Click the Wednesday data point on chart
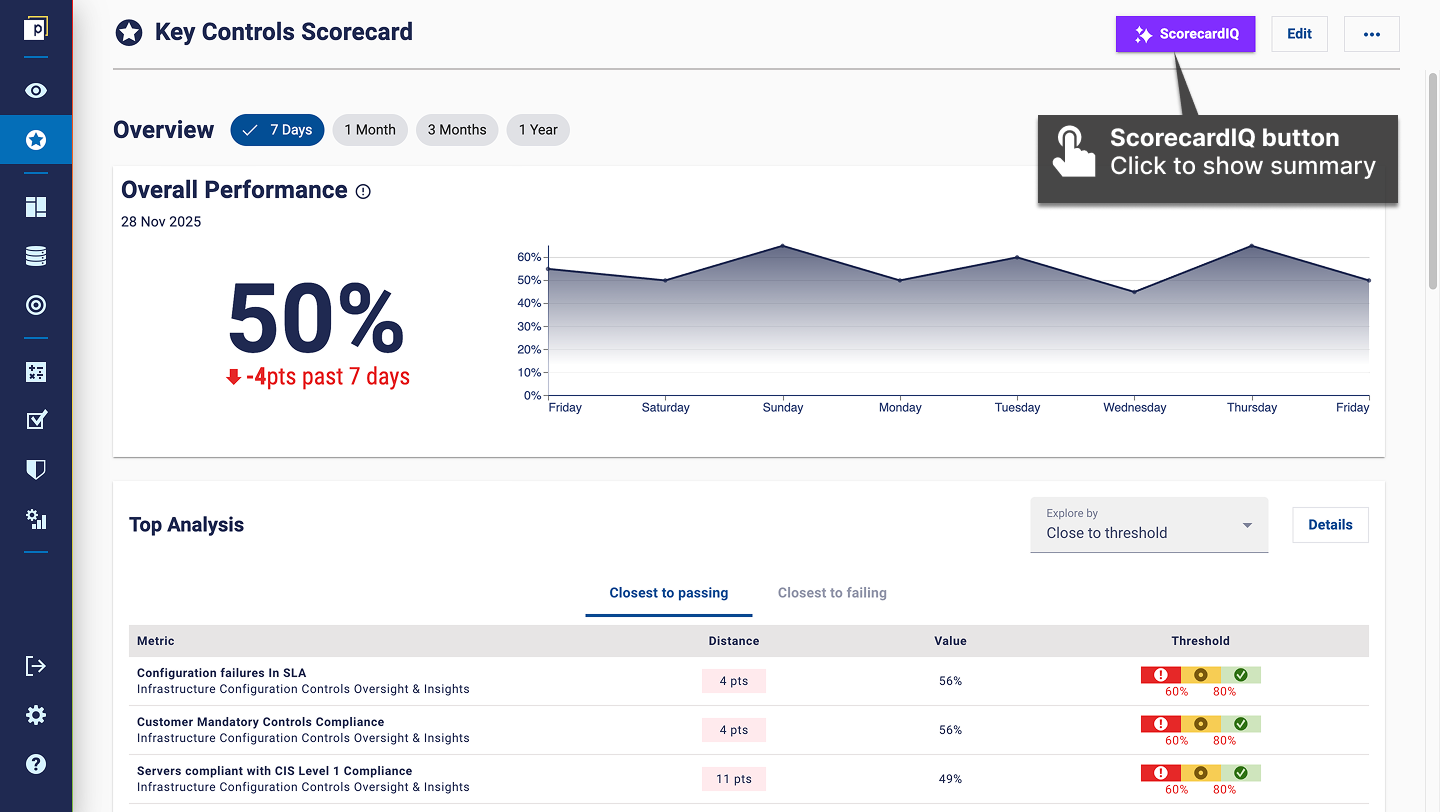1440x812 pixels. pos(1134,292)
